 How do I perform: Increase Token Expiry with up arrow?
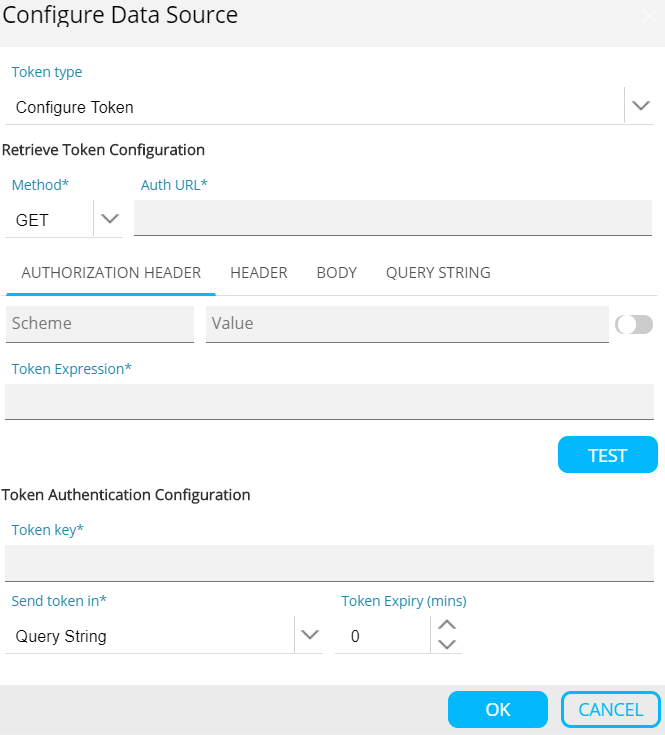coord(448,625)
